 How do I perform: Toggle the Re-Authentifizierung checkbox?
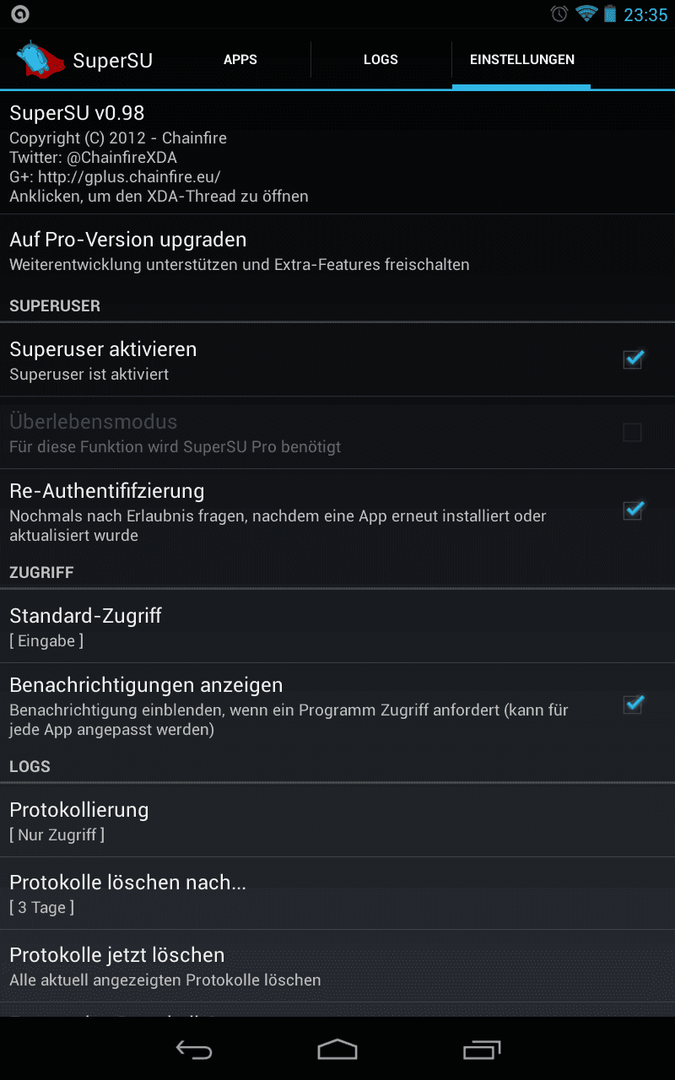(x=633, y=510)
